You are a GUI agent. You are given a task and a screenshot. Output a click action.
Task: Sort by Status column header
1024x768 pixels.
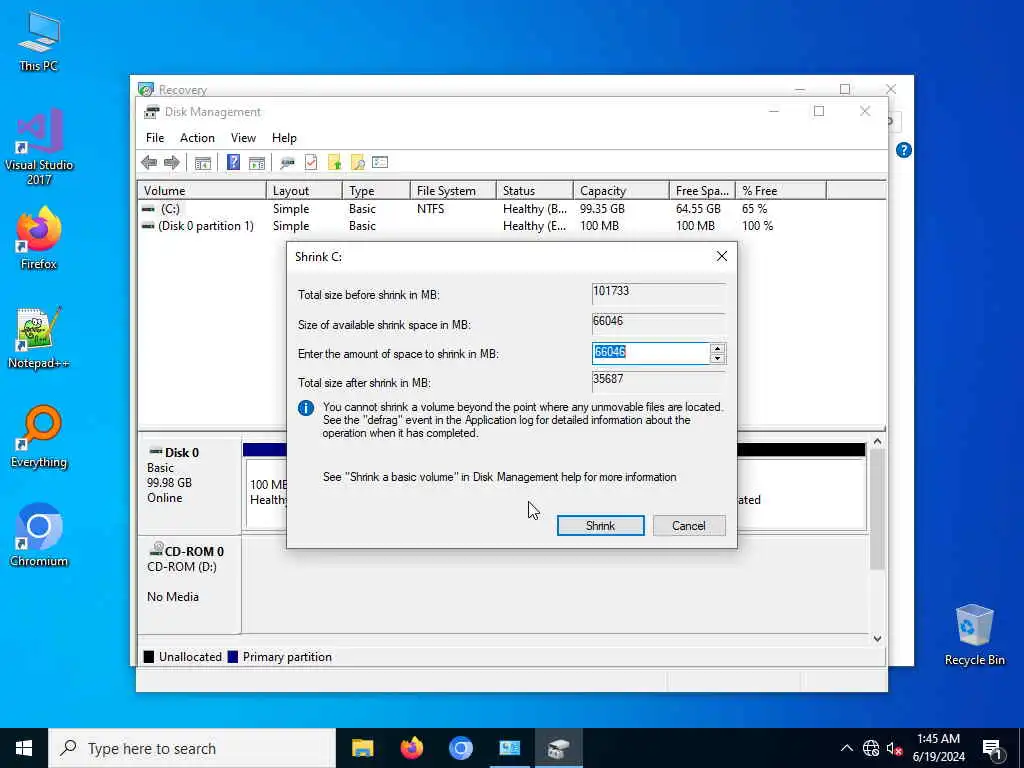tap(534, 191)
